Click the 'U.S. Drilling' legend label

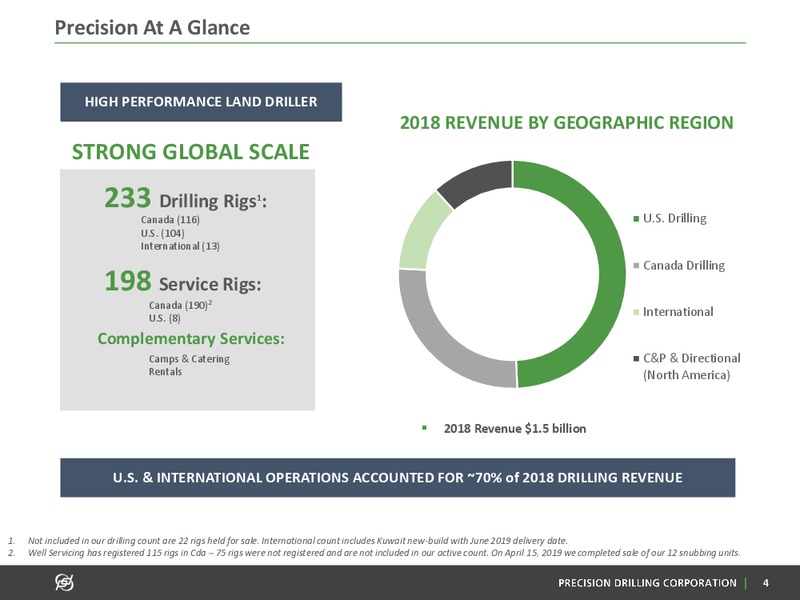click(674, 218)
